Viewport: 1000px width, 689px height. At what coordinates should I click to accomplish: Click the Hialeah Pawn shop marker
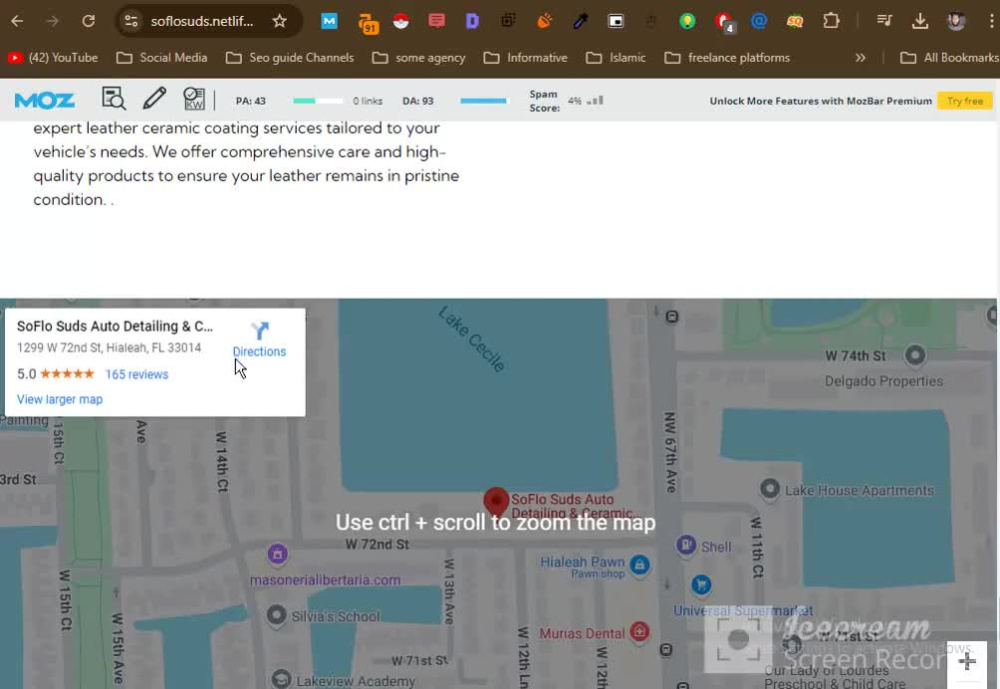pos(640,564)
